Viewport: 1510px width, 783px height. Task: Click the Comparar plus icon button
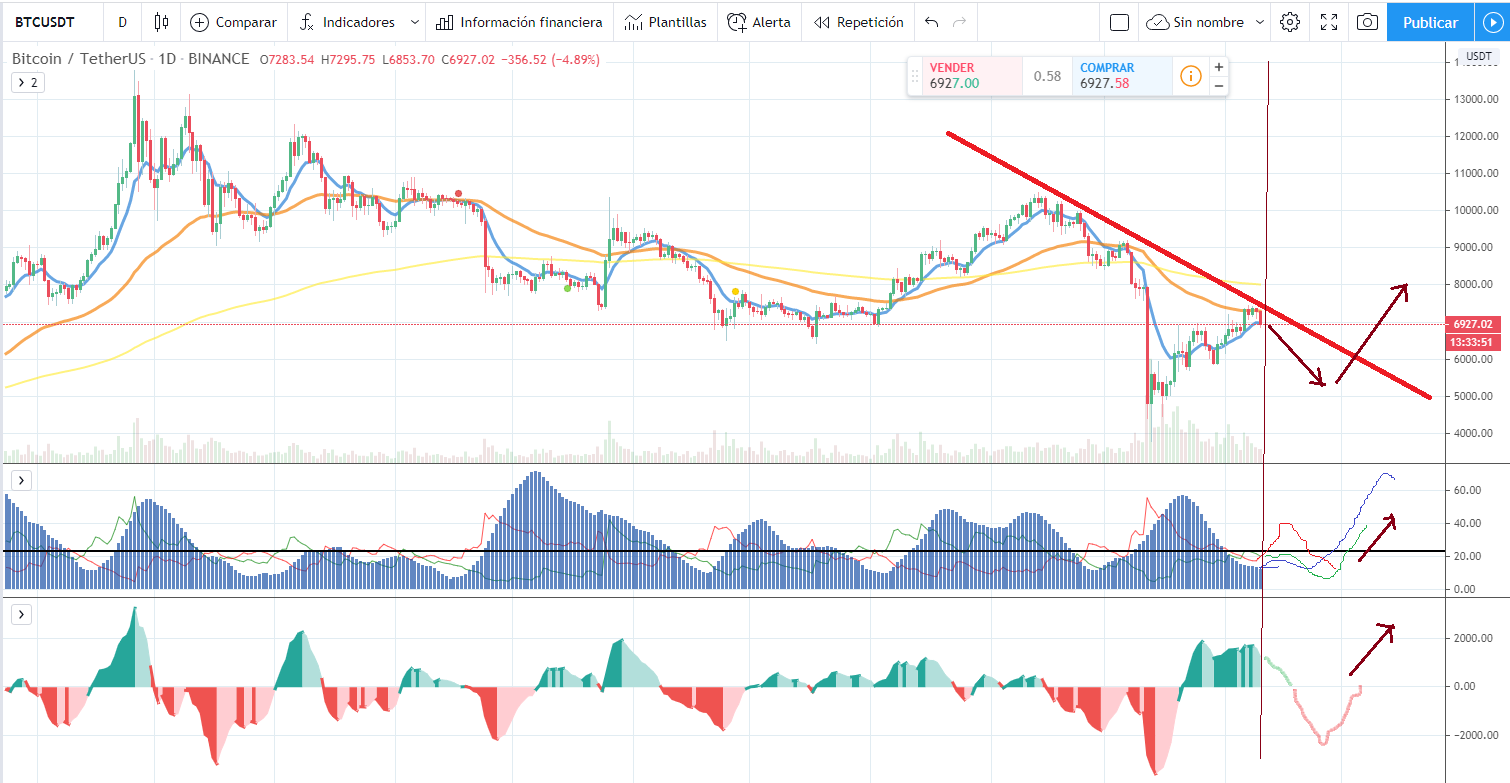tap(233, 22)
